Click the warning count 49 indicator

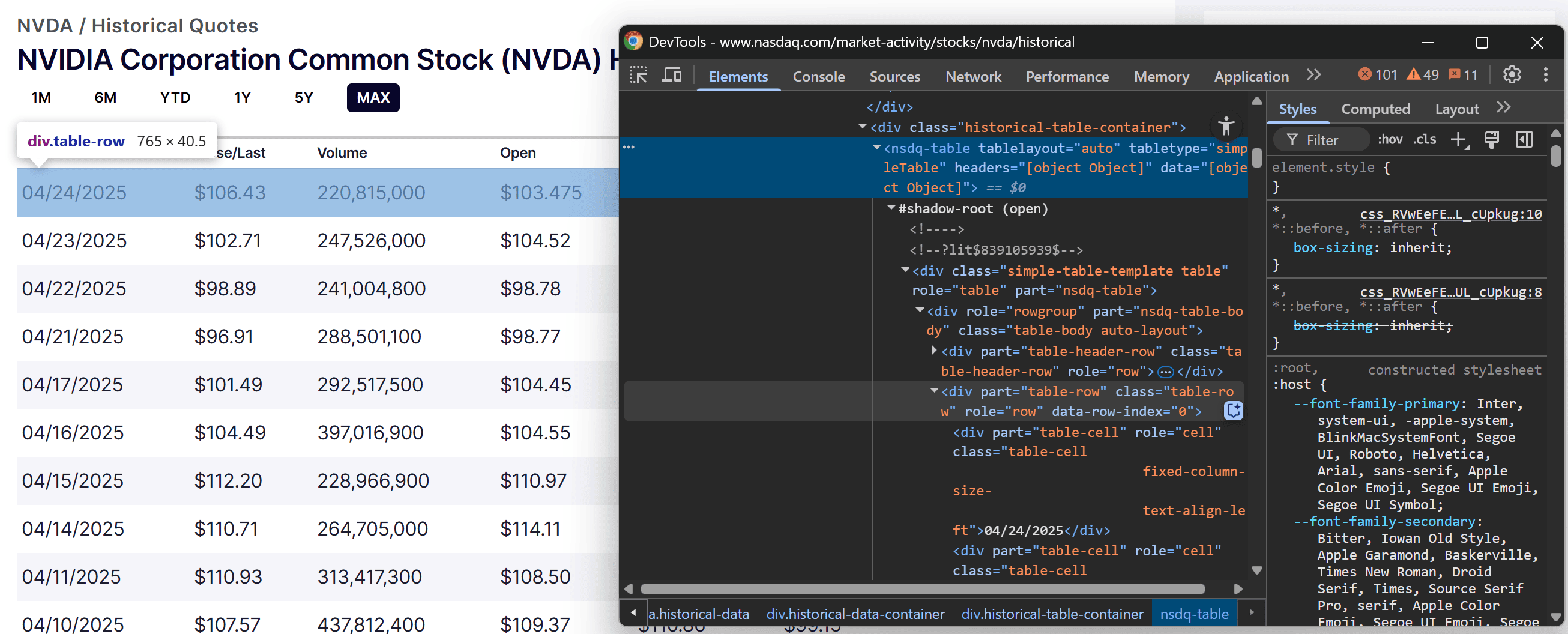point(1423,75)
